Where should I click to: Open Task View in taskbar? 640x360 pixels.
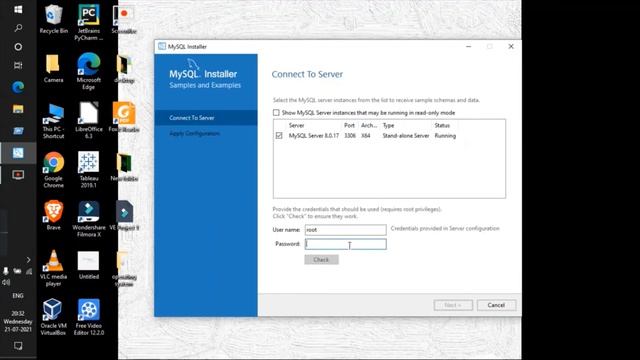[18, 65]
